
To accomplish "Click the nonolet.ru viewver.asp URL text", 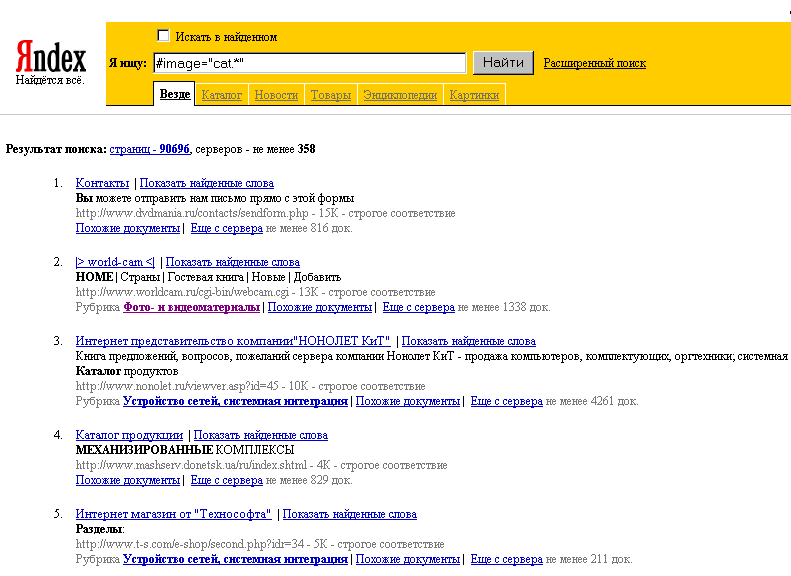I will 177,386.
